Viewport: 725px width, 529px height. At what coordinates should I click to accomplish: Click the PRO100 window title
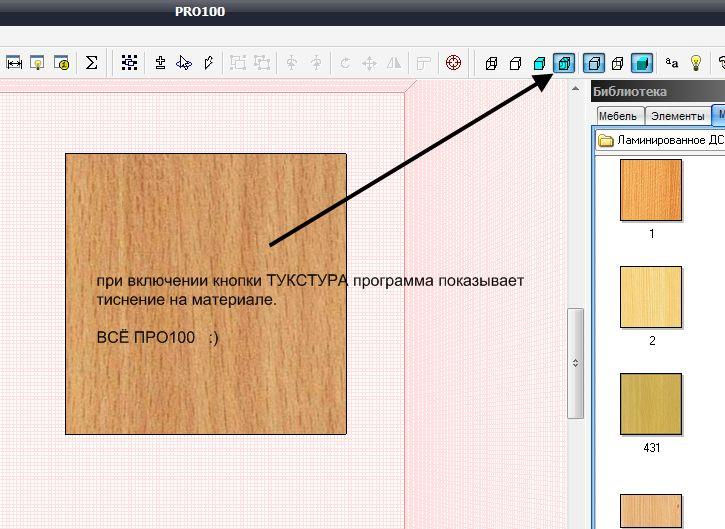(x=200, y=11)
